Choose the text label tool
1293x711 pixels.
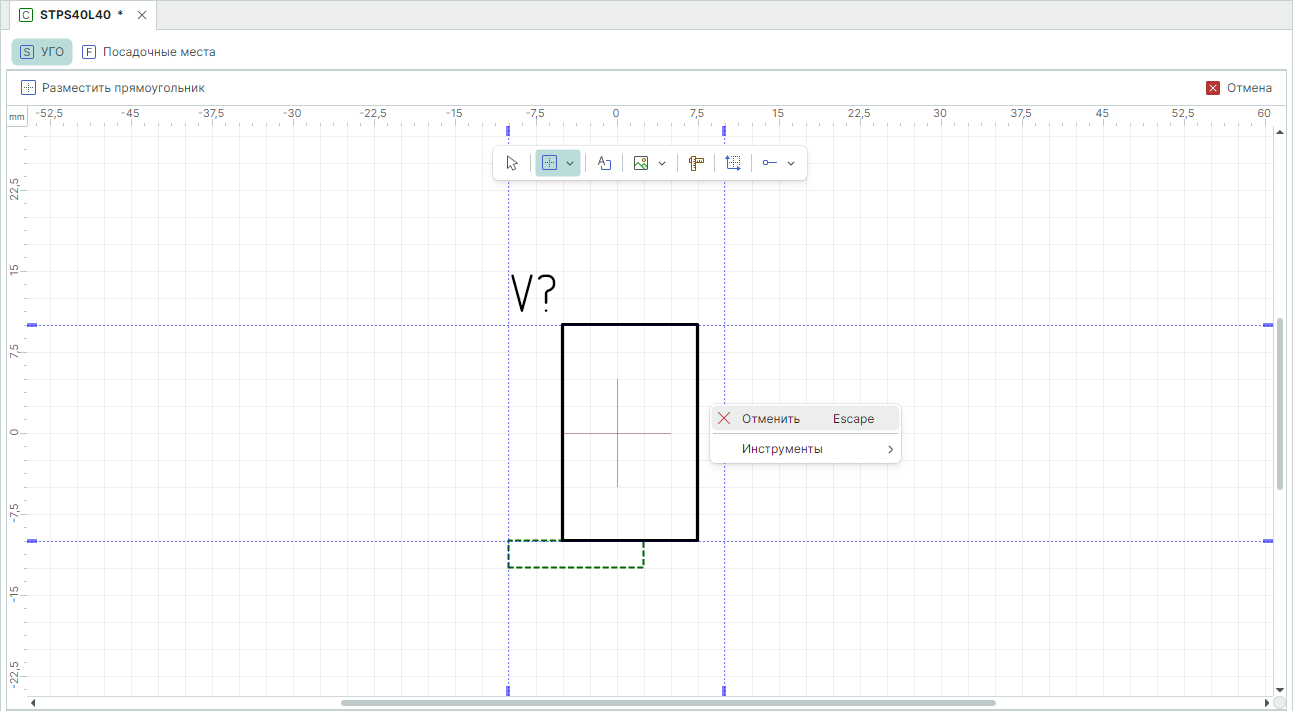604,163
